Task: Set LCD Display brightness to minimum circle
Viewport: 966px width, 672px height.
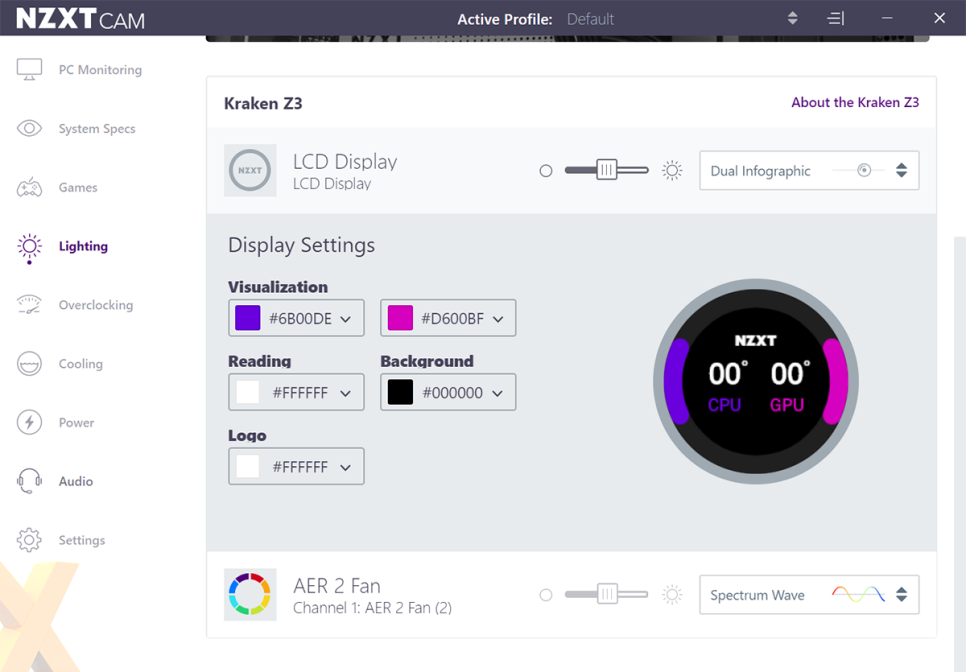Action: tap(546, 171)
